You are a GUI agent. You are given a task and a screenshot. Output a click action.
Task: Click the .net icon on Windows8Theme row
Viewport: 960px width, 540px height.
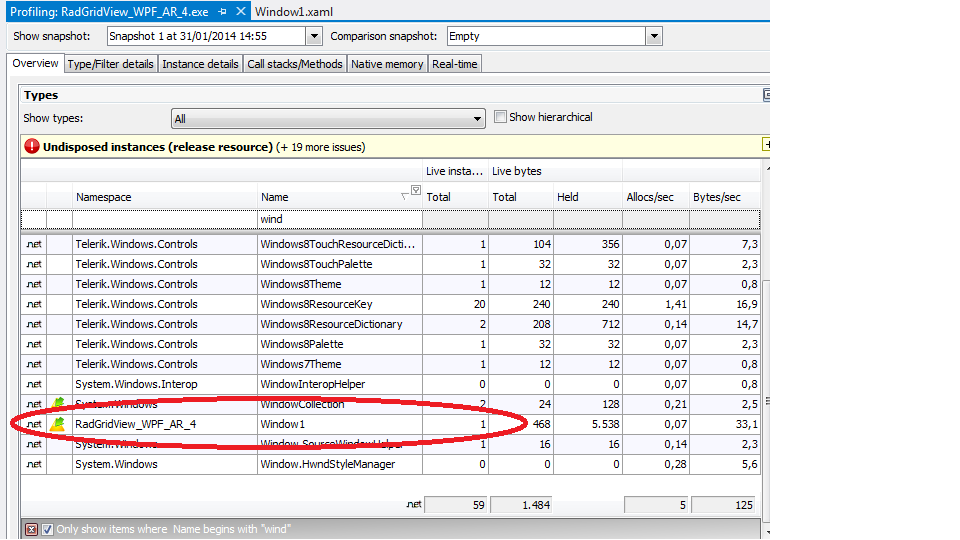click(33, 284)
